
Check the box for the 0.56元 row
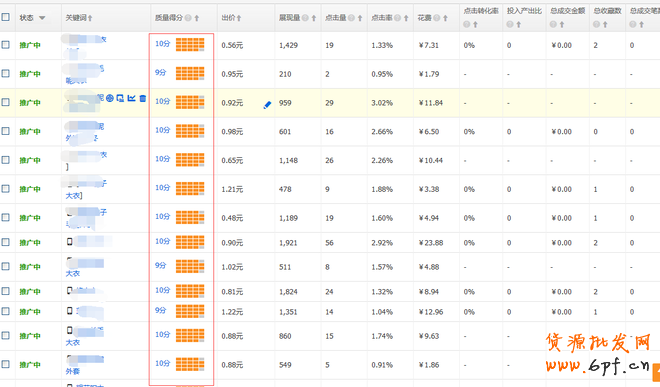(x=5, y=45)
